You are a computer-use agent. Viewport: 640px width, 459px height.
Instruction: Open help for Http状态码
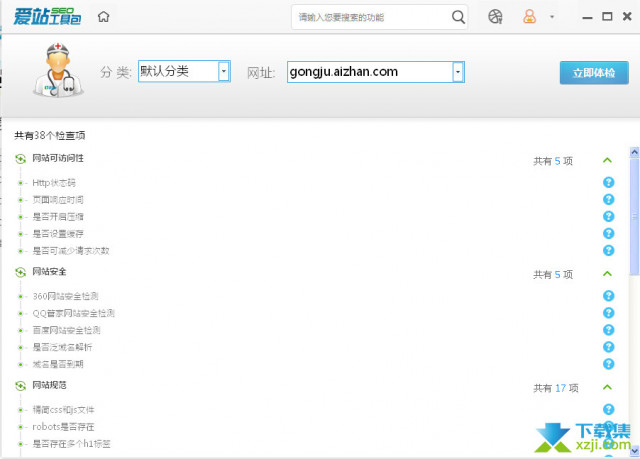(608, 182)
